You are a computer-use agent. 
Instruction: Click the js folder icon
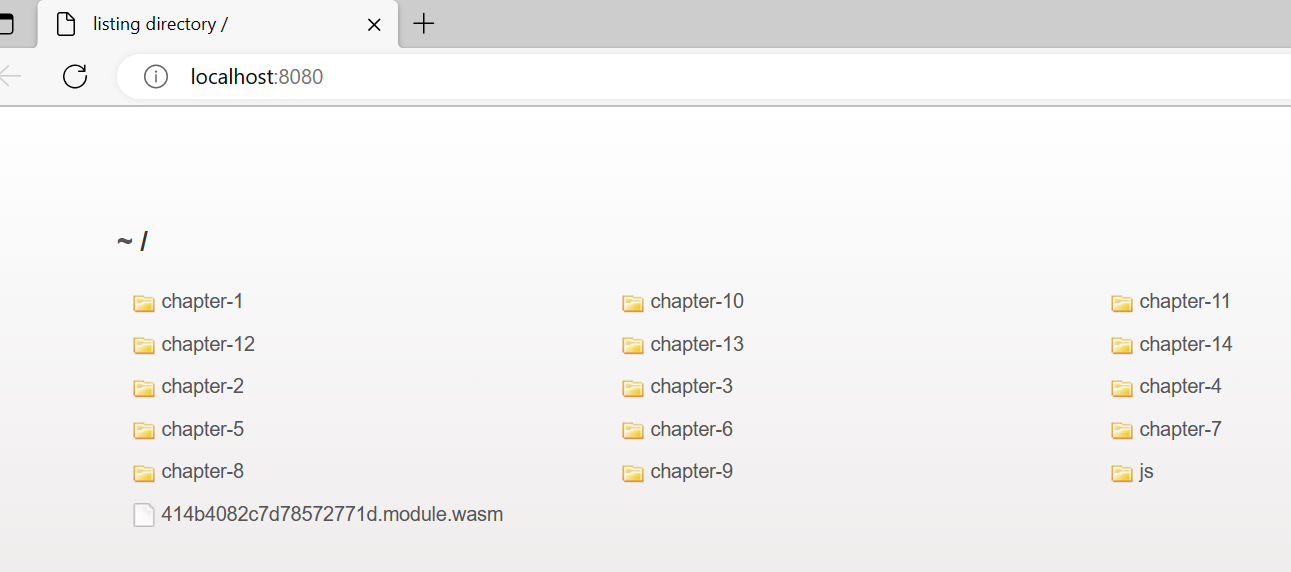tap(1122, 473)
